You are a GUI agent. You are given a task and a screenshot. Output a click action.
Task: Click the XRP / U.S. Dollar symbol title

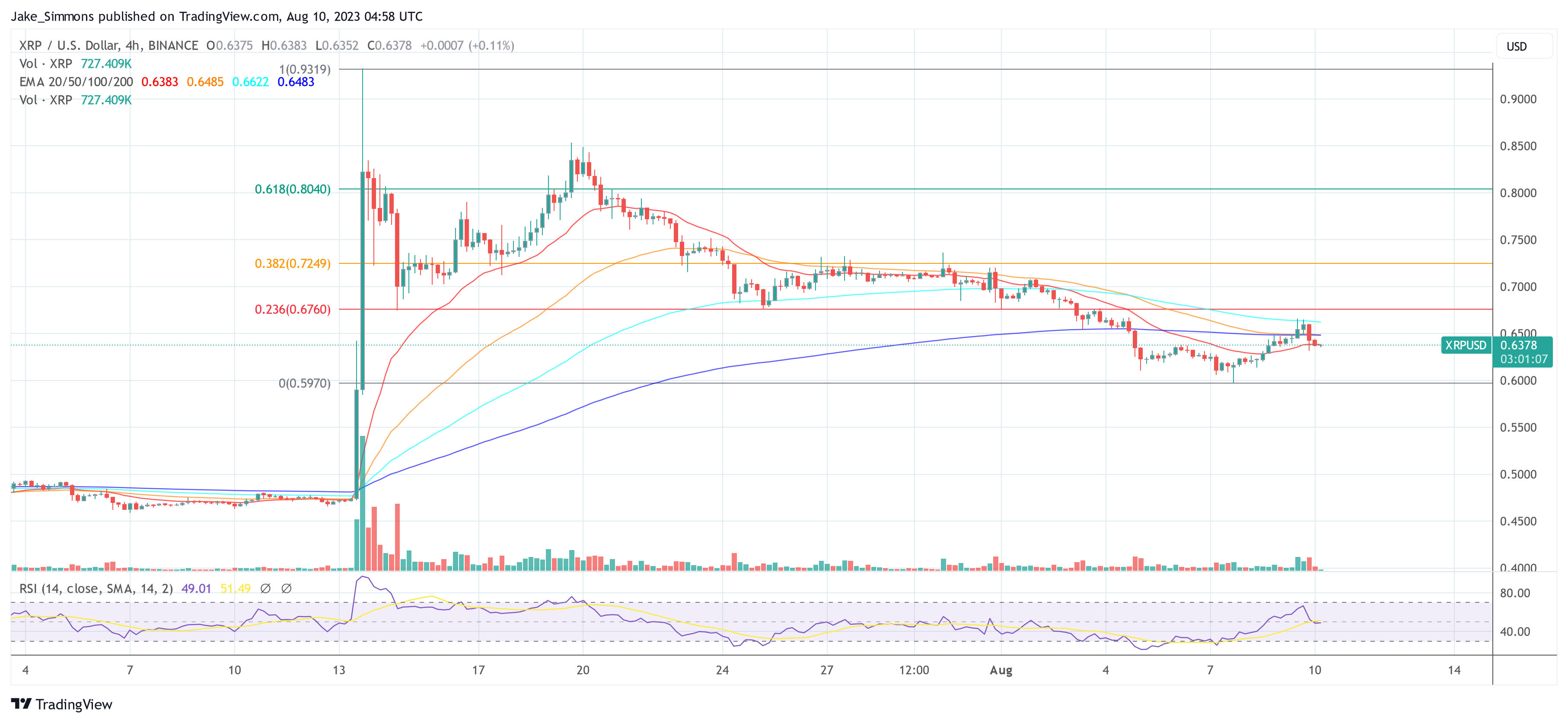point(108,46)
